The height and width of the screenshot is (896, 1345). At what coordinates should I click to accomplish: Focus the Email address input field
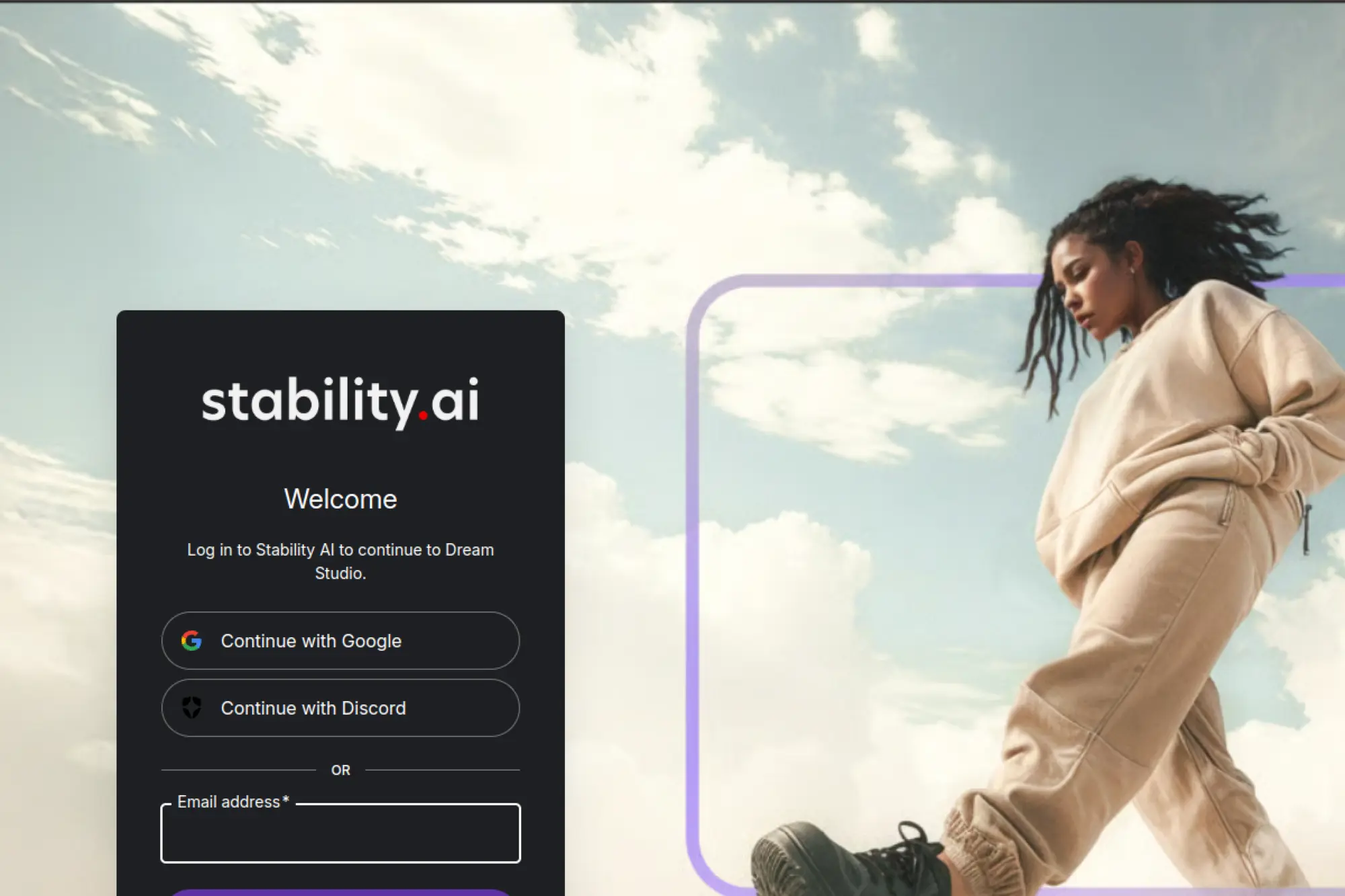(x=340, y=833)
